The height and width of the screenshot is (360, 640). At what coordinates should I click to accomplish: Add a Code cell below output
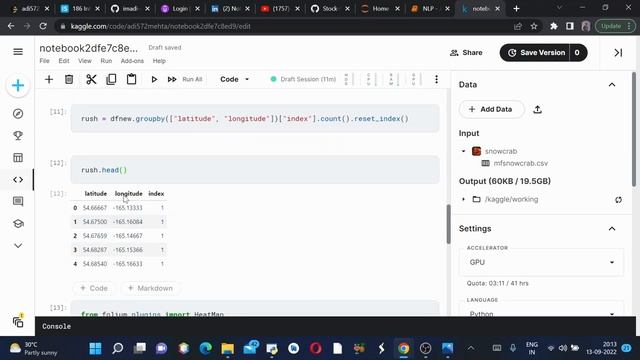(x=94, y=288)
